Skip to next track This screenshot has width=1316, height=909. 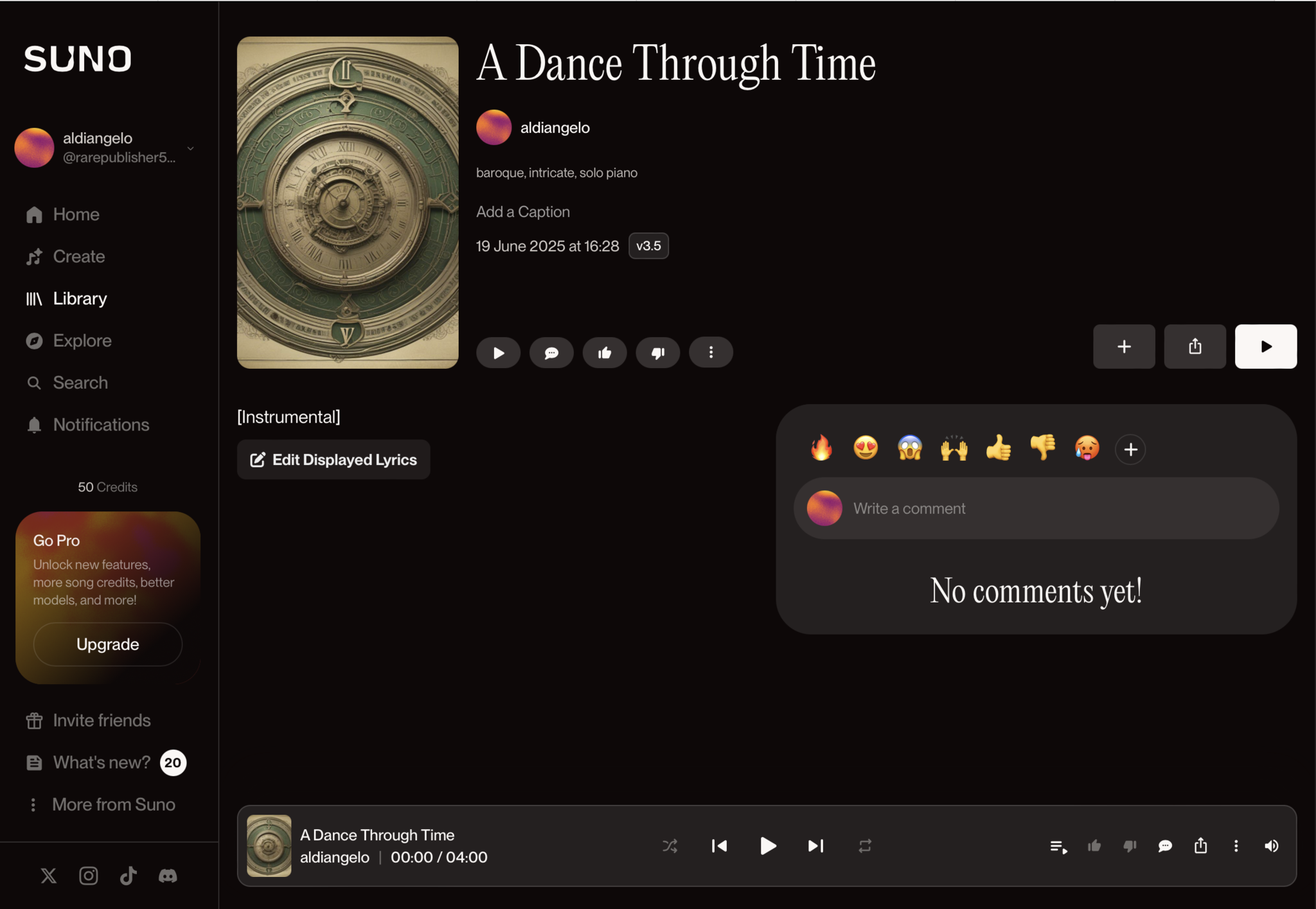coord(815,846)
